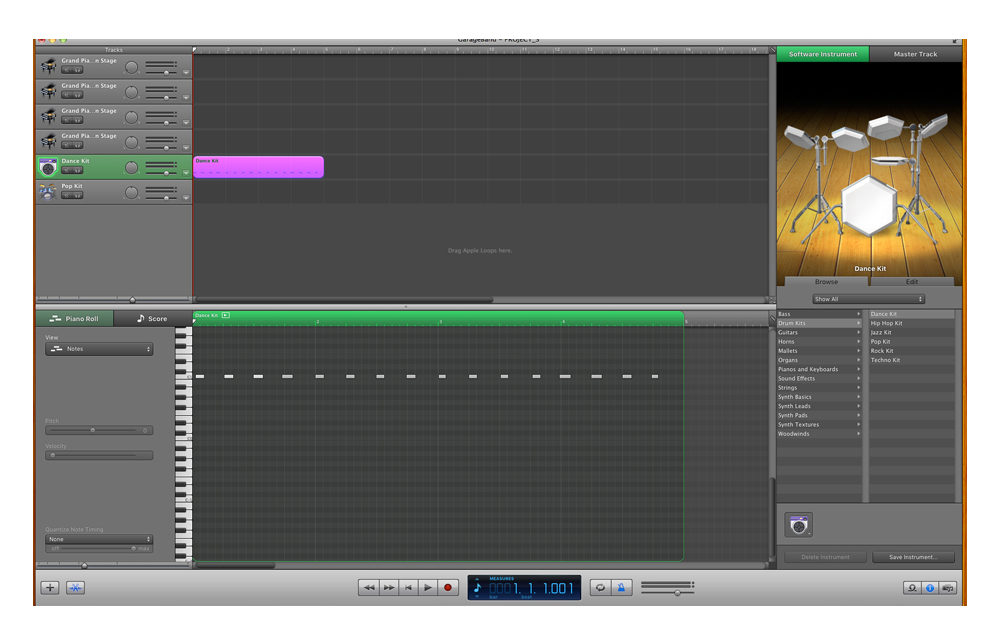
Task: Click the timeline horizontal scrollbar
Action: pyautogui.click(x=344, y=300)
